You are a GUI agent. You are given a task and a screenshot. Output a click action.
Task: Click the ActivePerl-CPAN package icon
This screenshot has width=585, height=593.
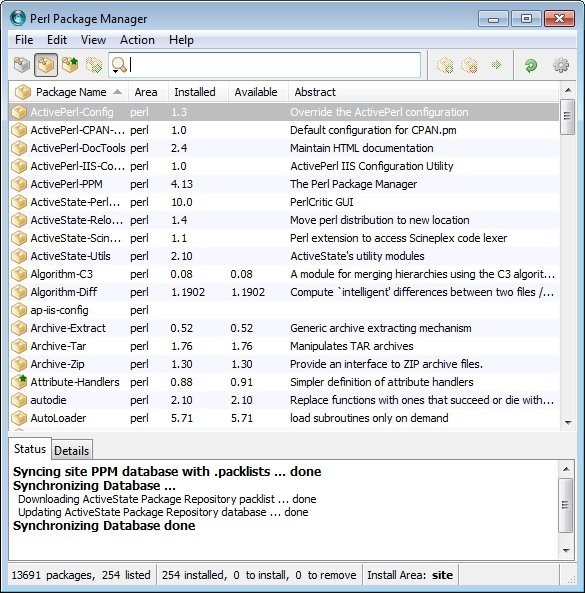[19, 130]
